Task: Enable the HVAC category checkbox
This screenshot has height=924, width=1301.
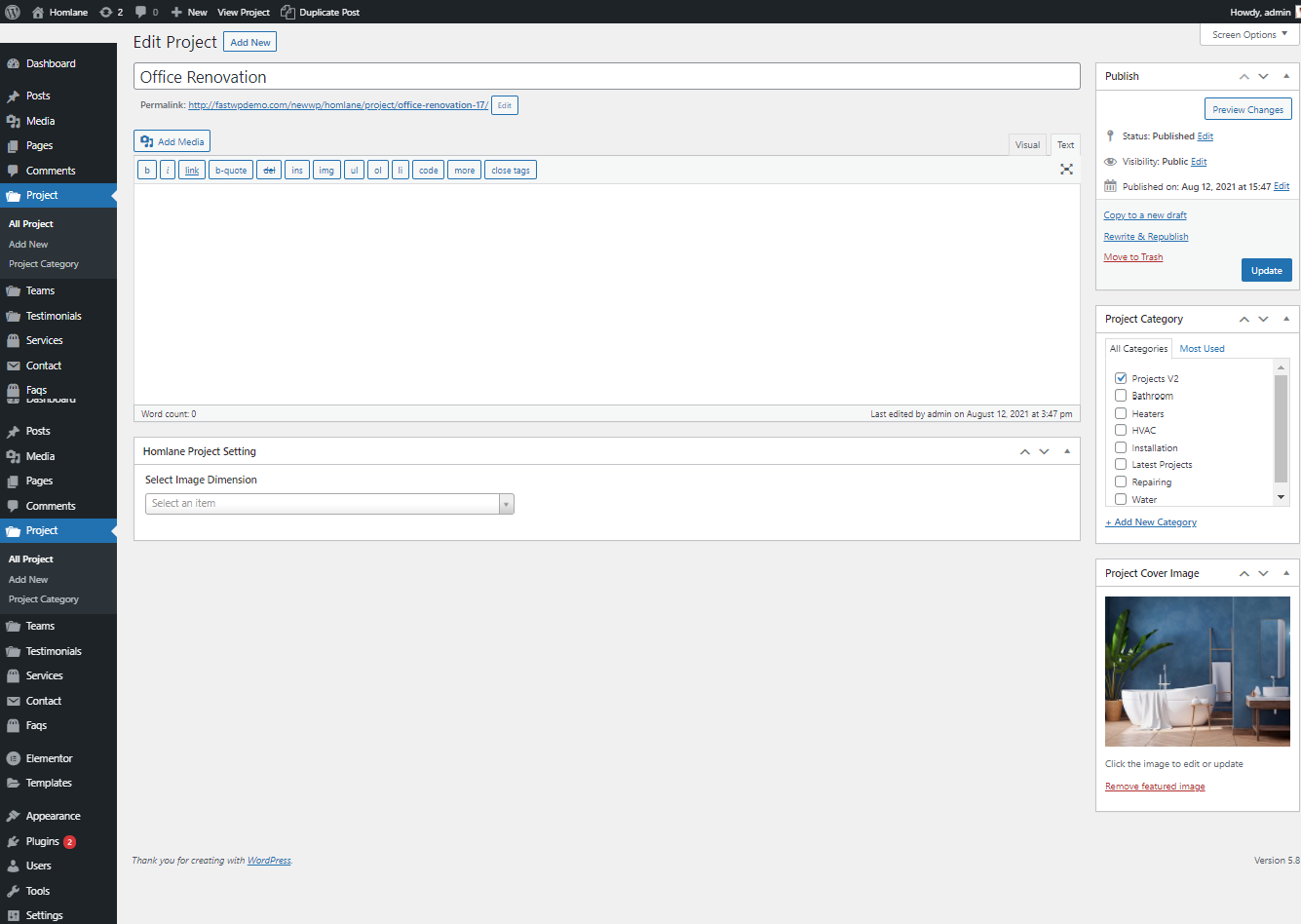Action: (1121, 430)
